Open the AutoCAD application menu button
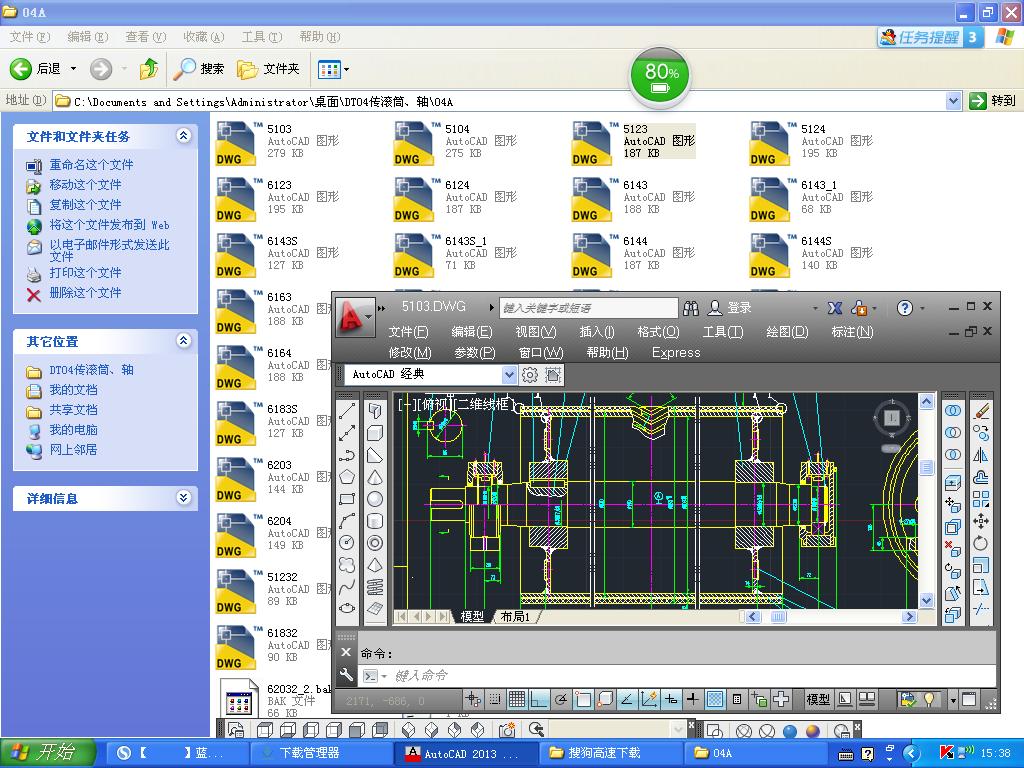Screen dimensions: 1024x768 [353, 316]
